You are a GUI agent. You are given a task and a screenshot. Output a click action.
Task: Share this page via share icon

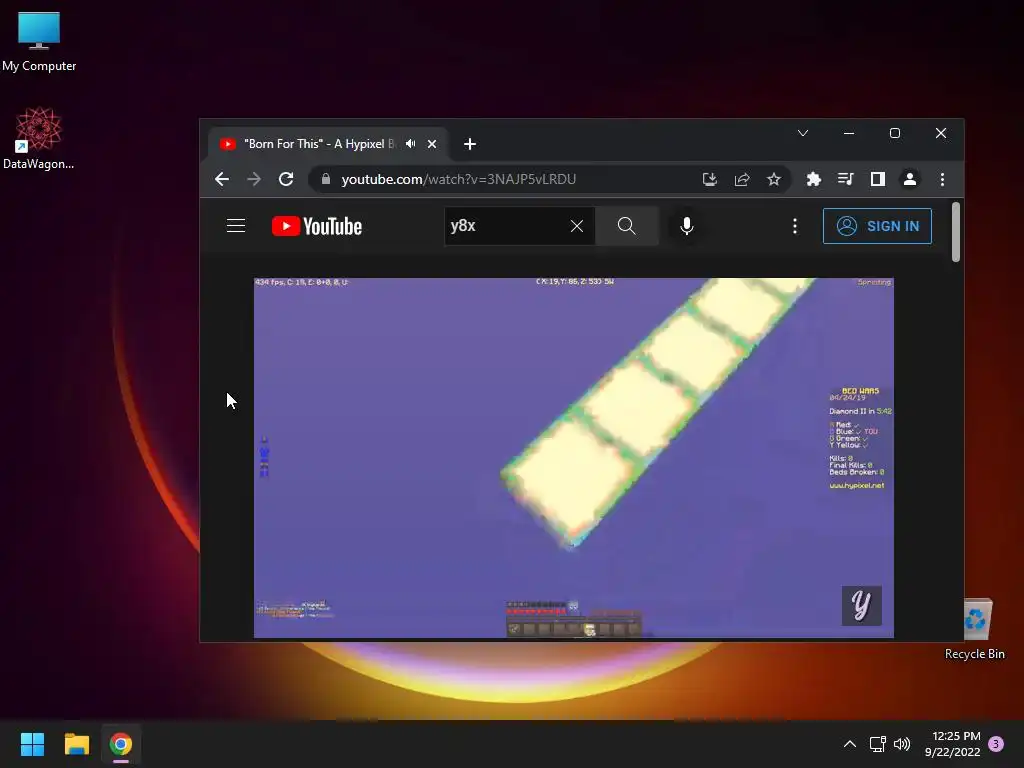(x=742, y=179)
